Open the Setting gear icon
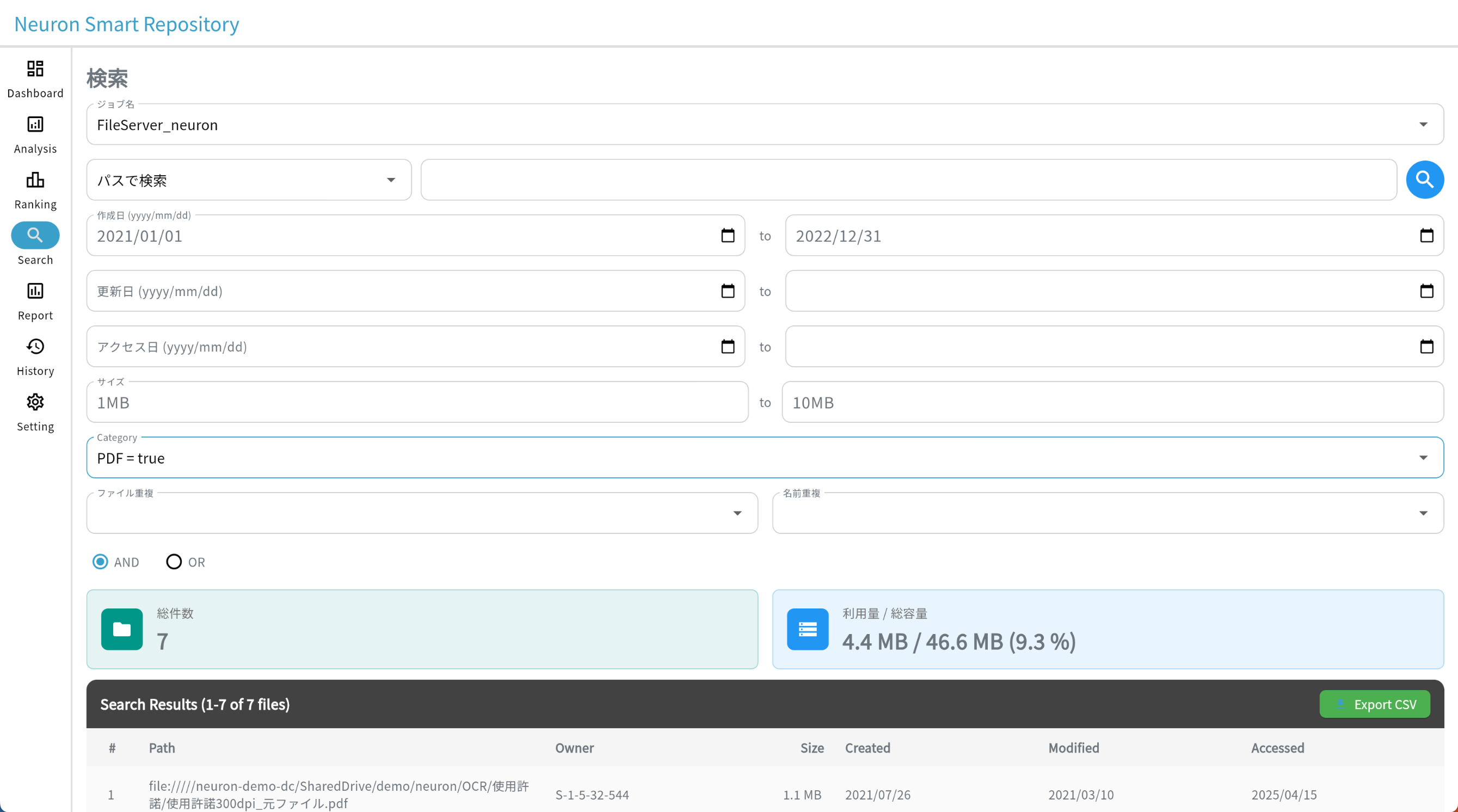This screenshot has height=812, width=1458. [35, 401]
